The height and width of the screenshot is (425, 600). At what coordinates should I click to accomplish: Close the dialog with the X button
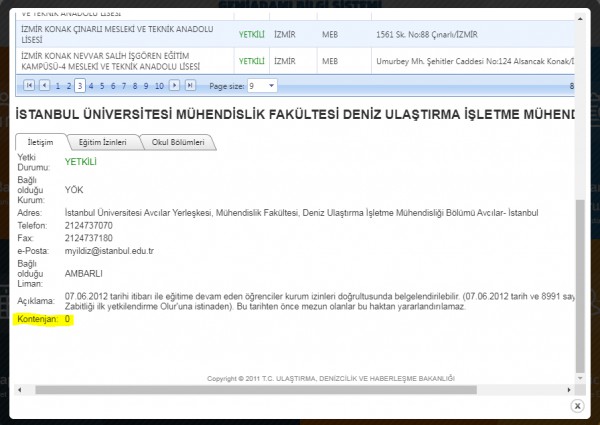[577, 405]
